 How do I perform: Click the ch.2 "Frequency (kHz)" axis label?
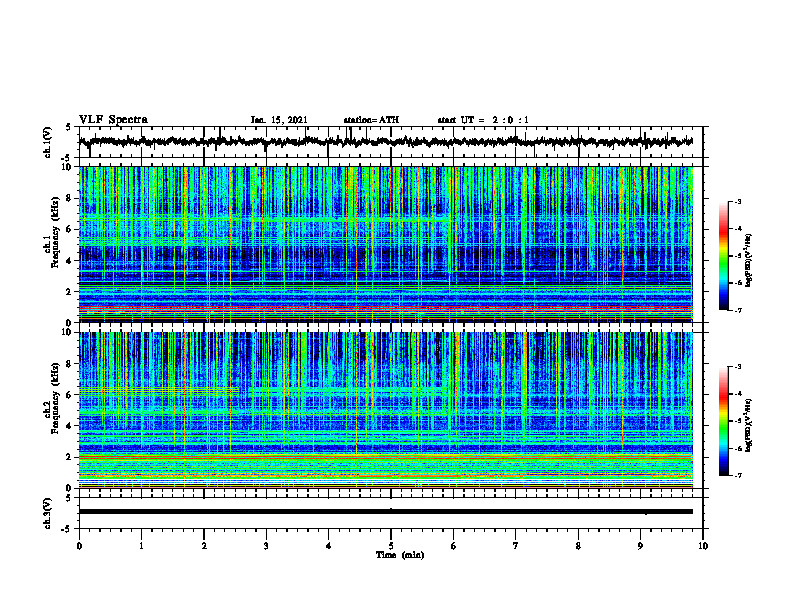point(54,398)
